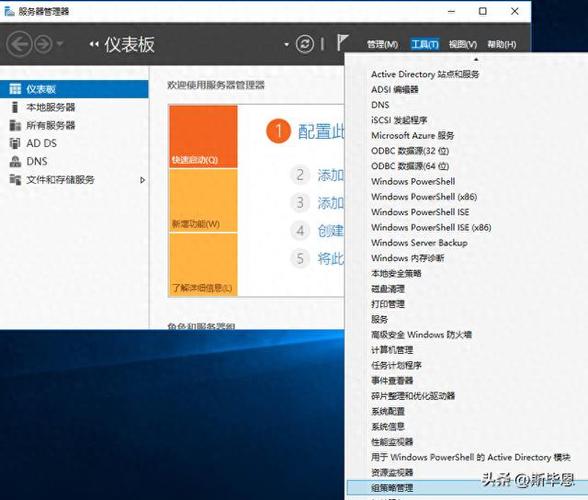This screenshot has width=588, height=500.
Task: Click the forward navigation arrow
Action: click(43, 44)
